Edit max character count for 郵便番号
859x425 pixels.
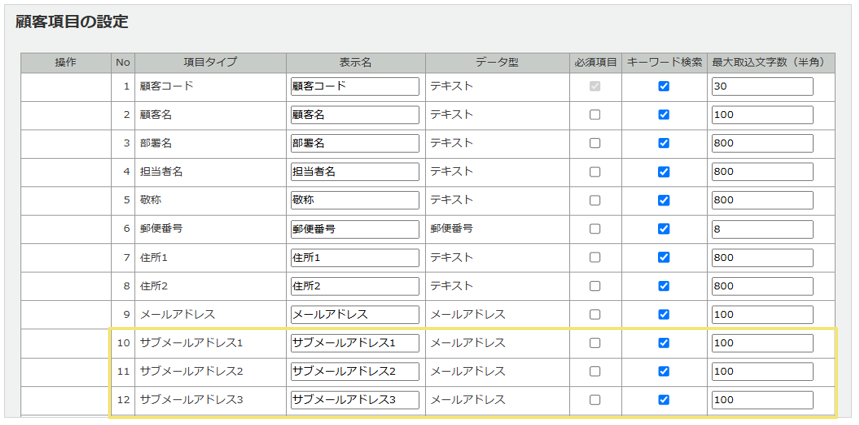pyautogui.click(x=762, y=229)
